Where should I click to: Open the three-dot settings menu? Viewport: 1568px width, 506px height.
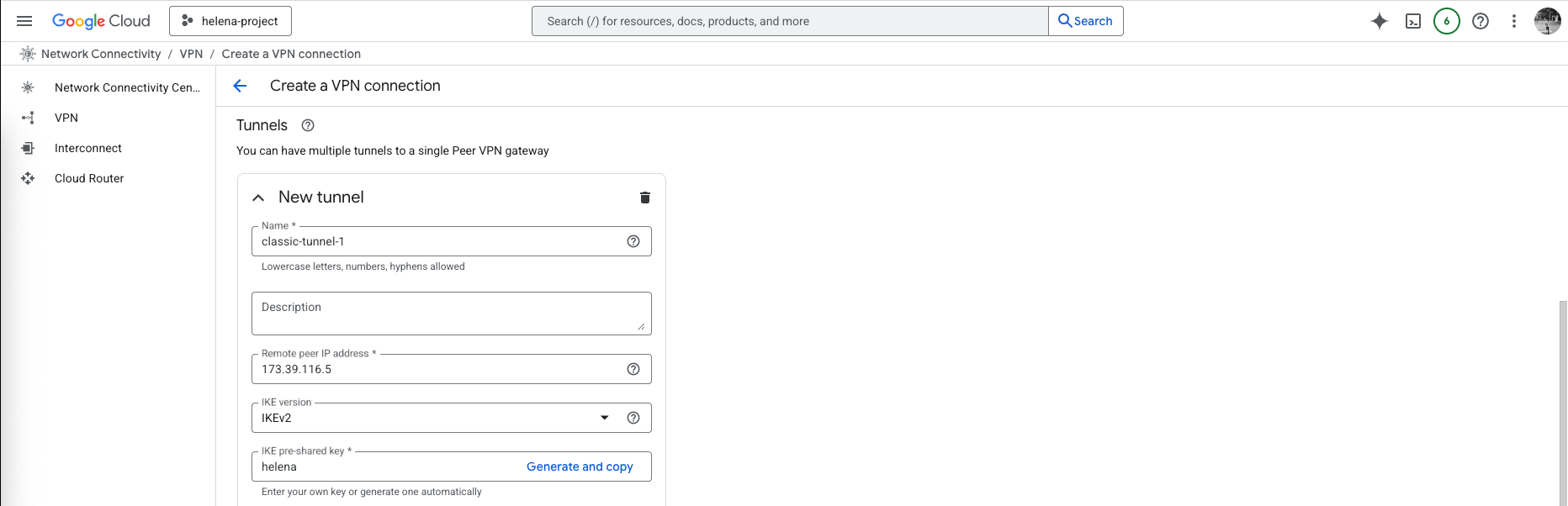tap(1514, 21)
